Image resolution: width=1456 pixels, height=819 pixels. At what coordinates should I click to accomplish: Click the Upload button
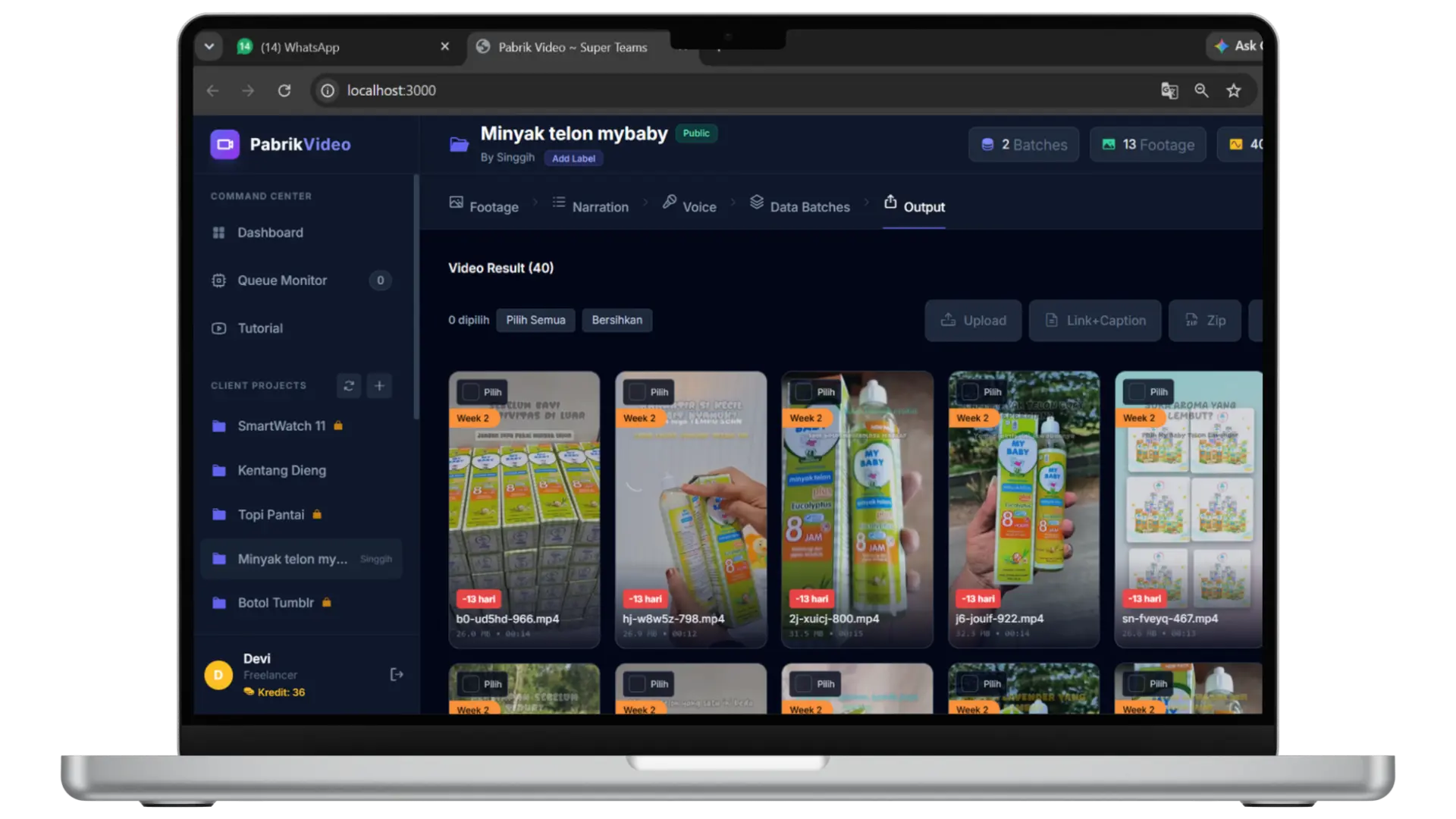[973, 320]
